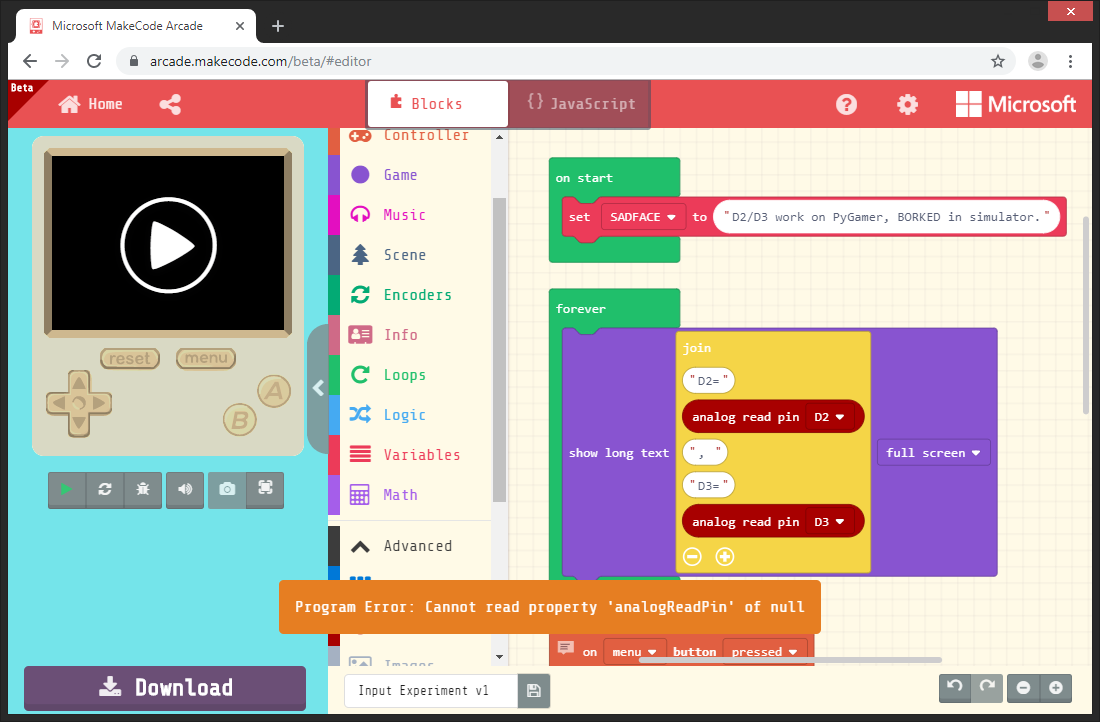Open a new browser tab

(278, 26)
